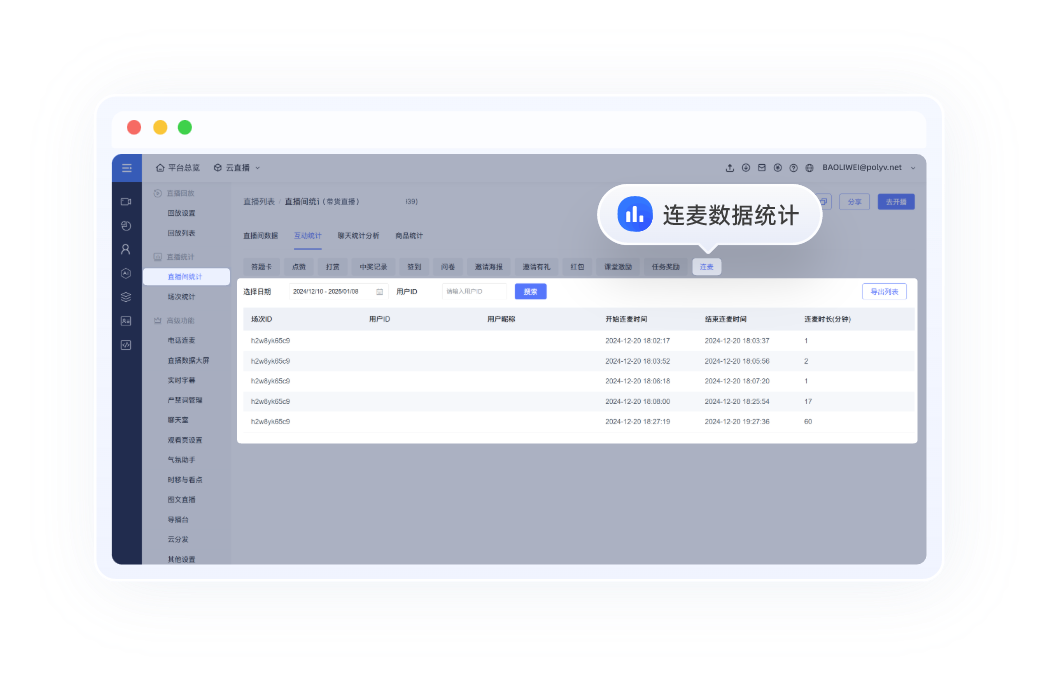This screenshot has width=1049, height=686.
Task: Click the code bracket icon in sidebar
Action: tap(126, 345)
